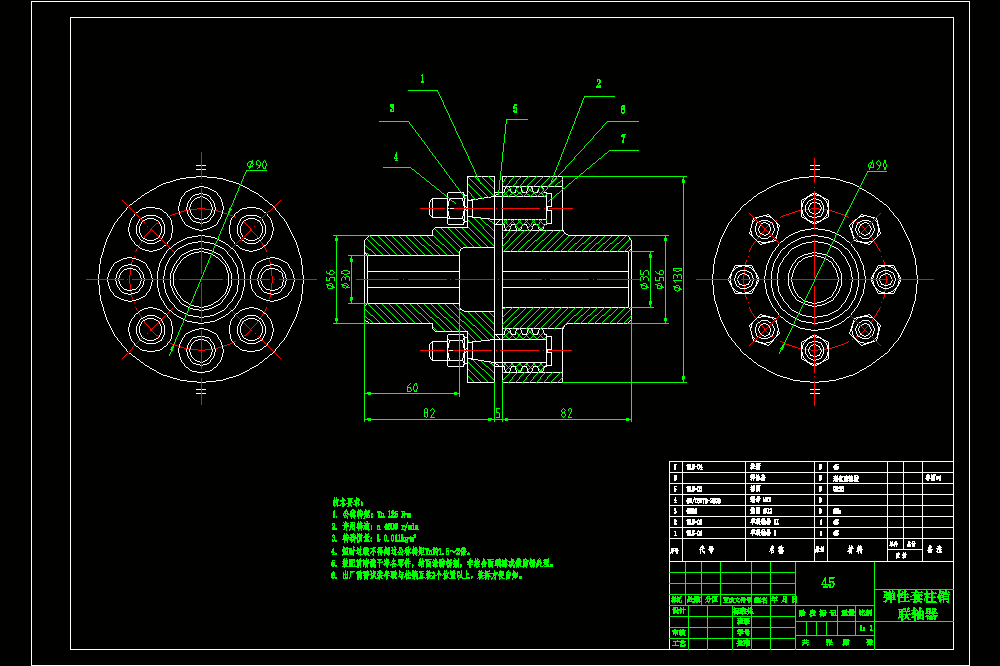The height and width of the screenshot is (666, 1000).
Task: Select balloon number 7 label
Action: point(623,138)
